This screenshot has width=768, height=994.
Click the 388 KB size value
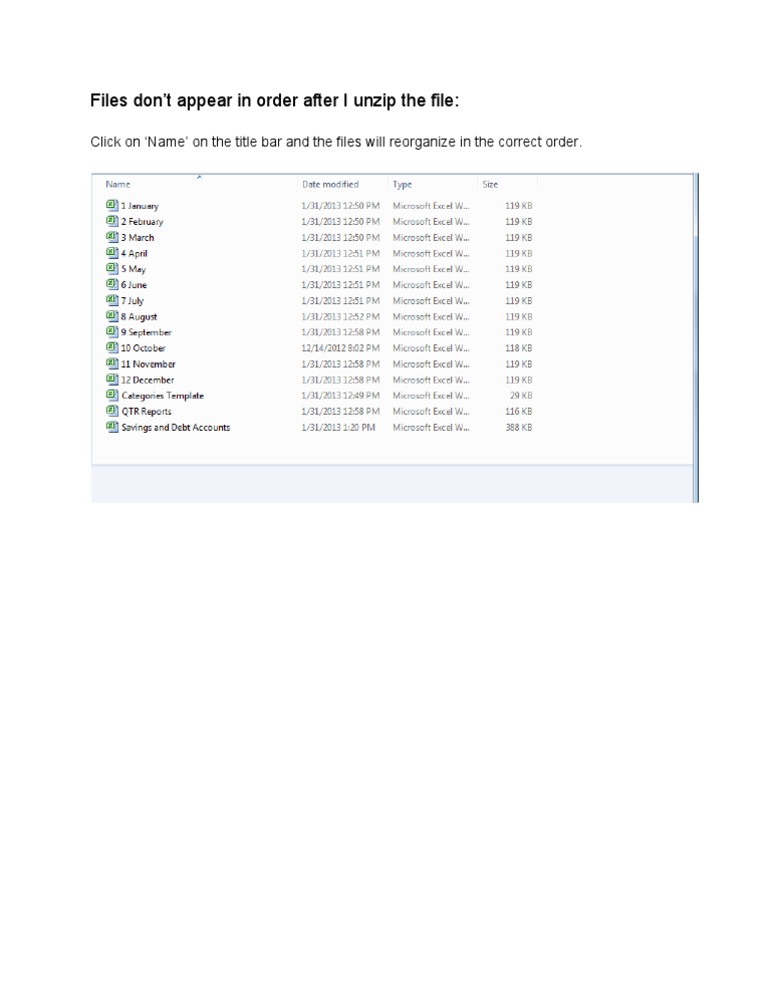coord(519,427)
